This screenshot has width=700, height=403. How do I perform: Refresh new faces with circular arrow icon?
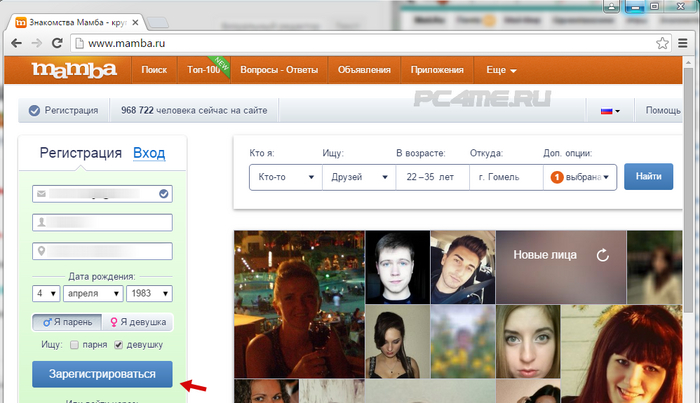click(602, 255)
